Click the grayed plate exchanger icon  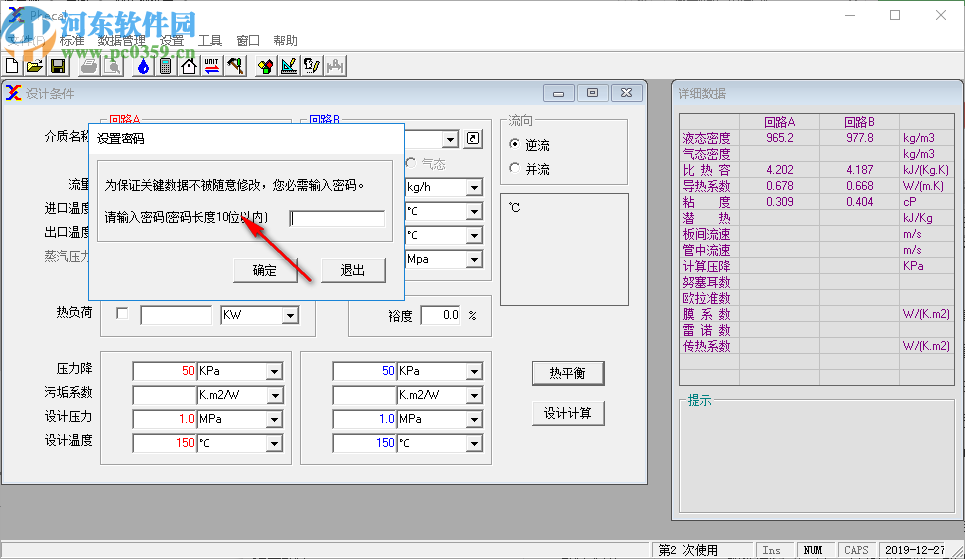335,66
